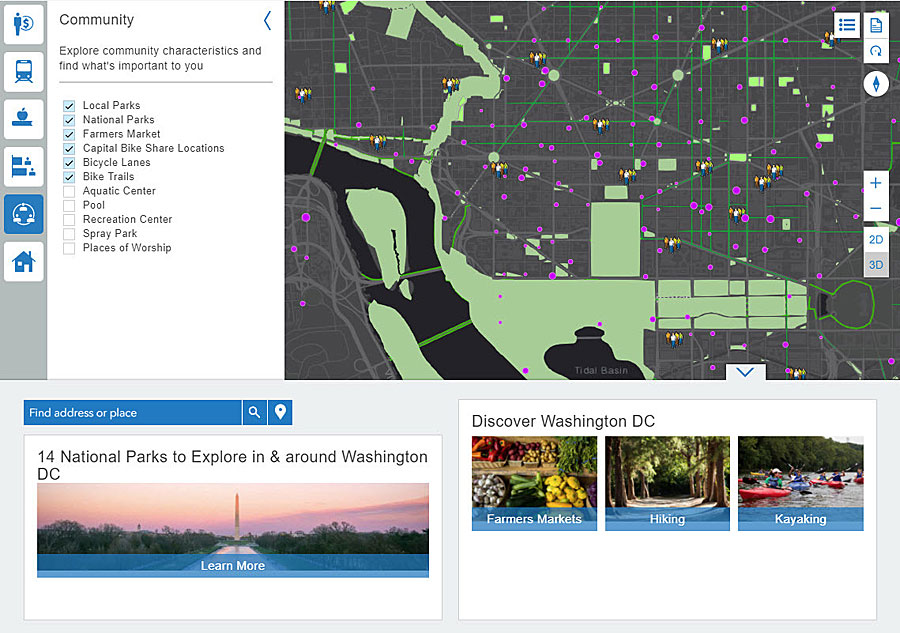
Task: Open the education apple-on-book sidebar icon
Action: tap(24, 119)
